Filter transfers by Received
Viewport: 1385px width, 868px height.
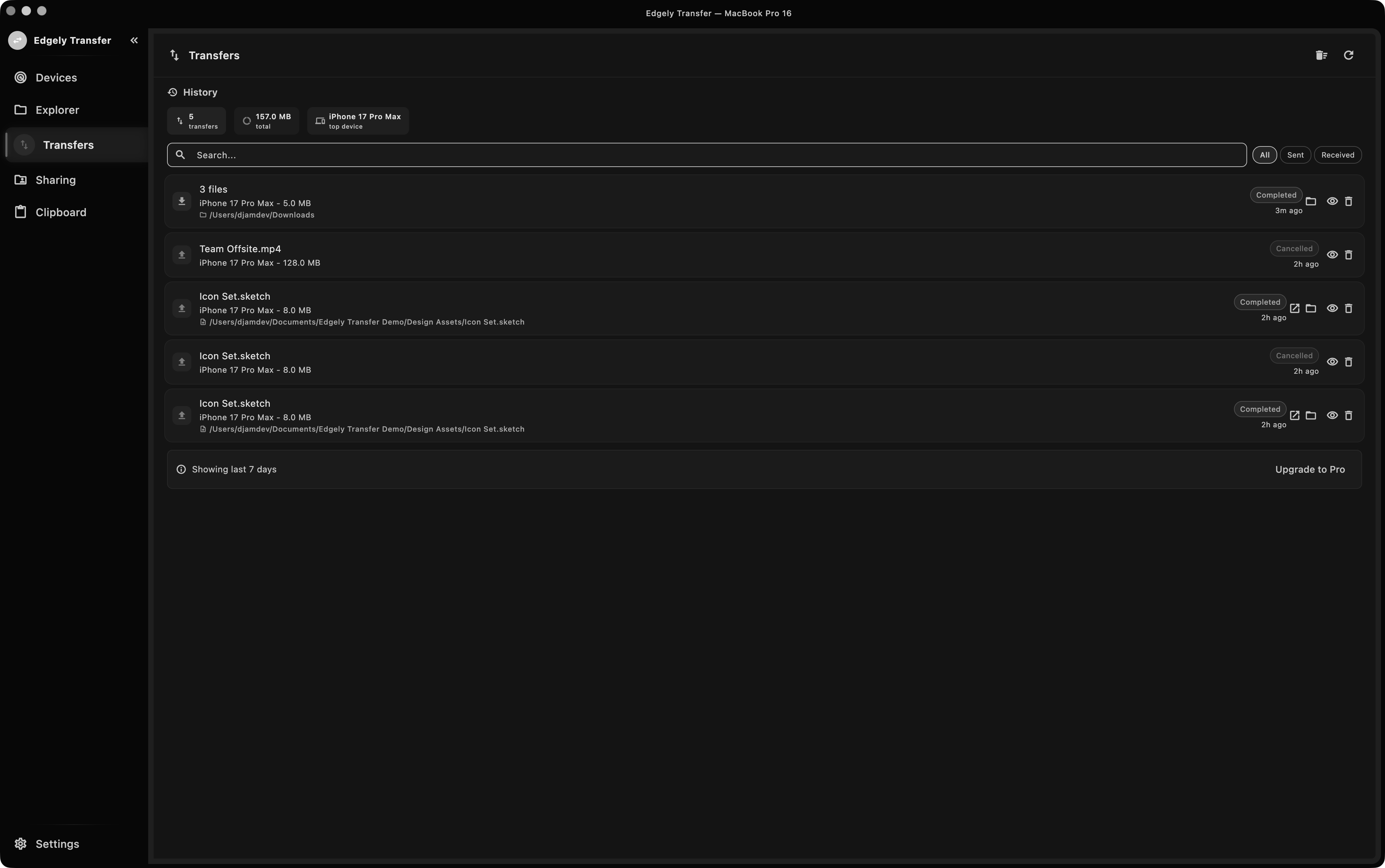click(x=1338, y=155)
